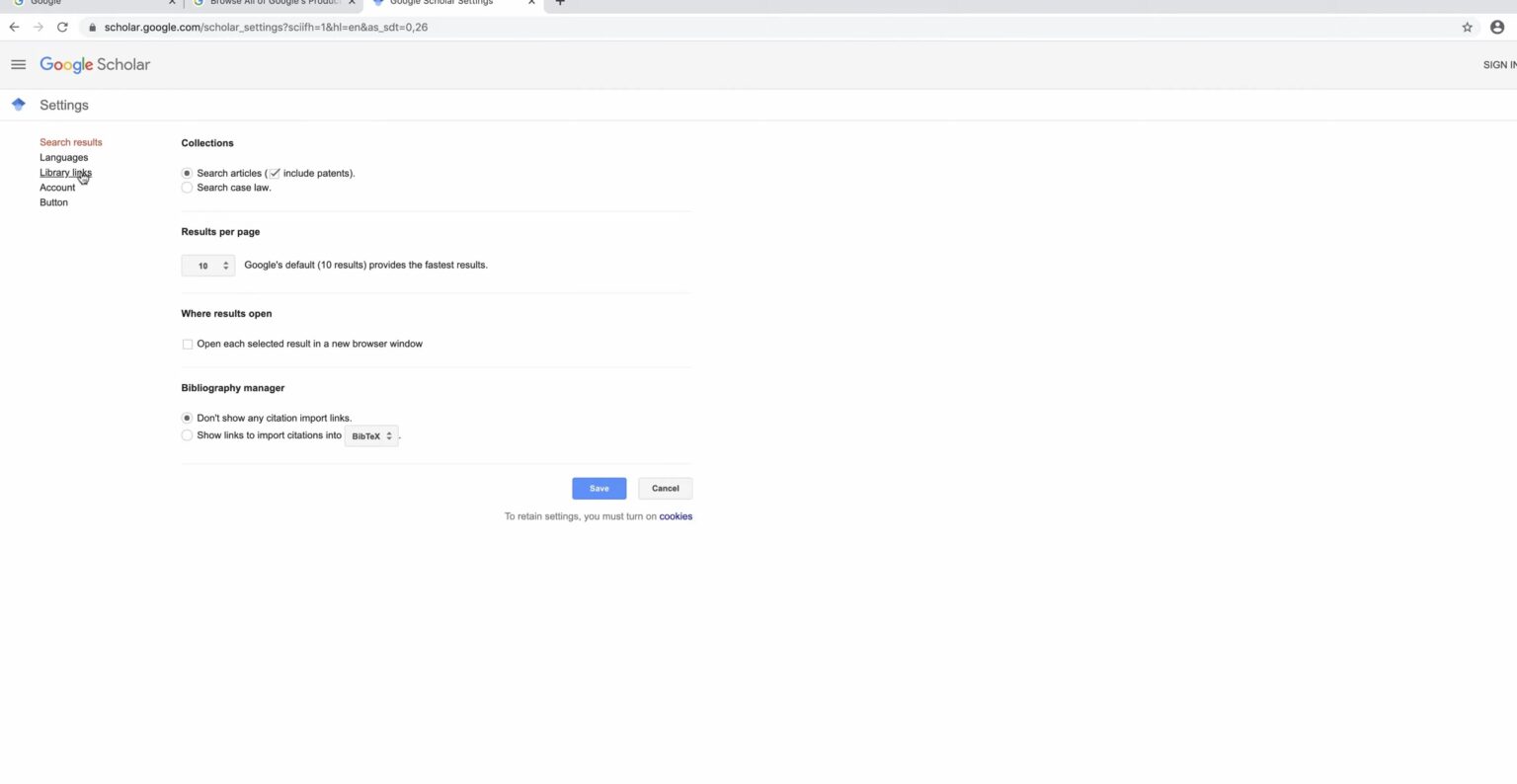1517x784 pixels.
Task: Reload the page using the refresh icon
Action: [62, 27]
